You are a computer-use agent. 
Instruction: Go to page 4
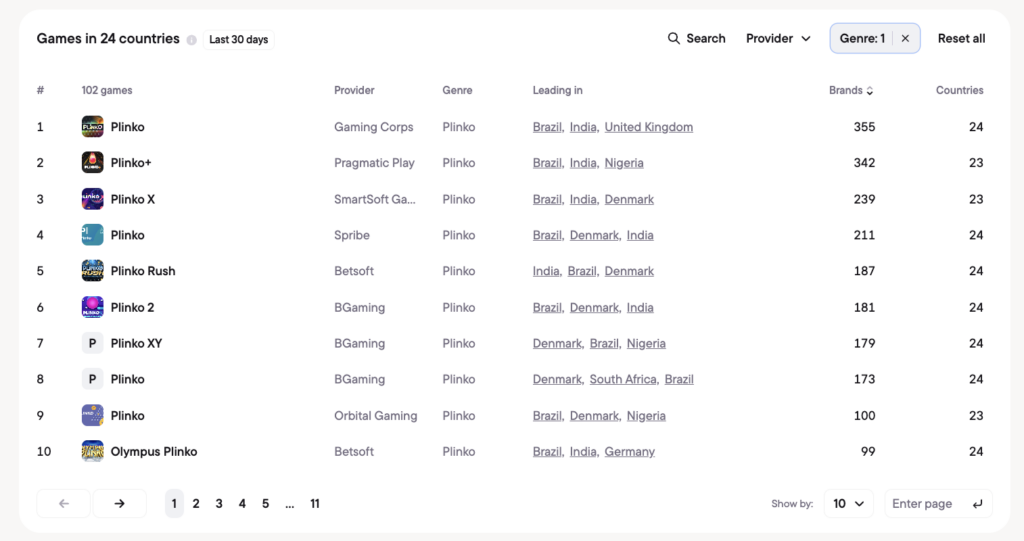(242, 504)
